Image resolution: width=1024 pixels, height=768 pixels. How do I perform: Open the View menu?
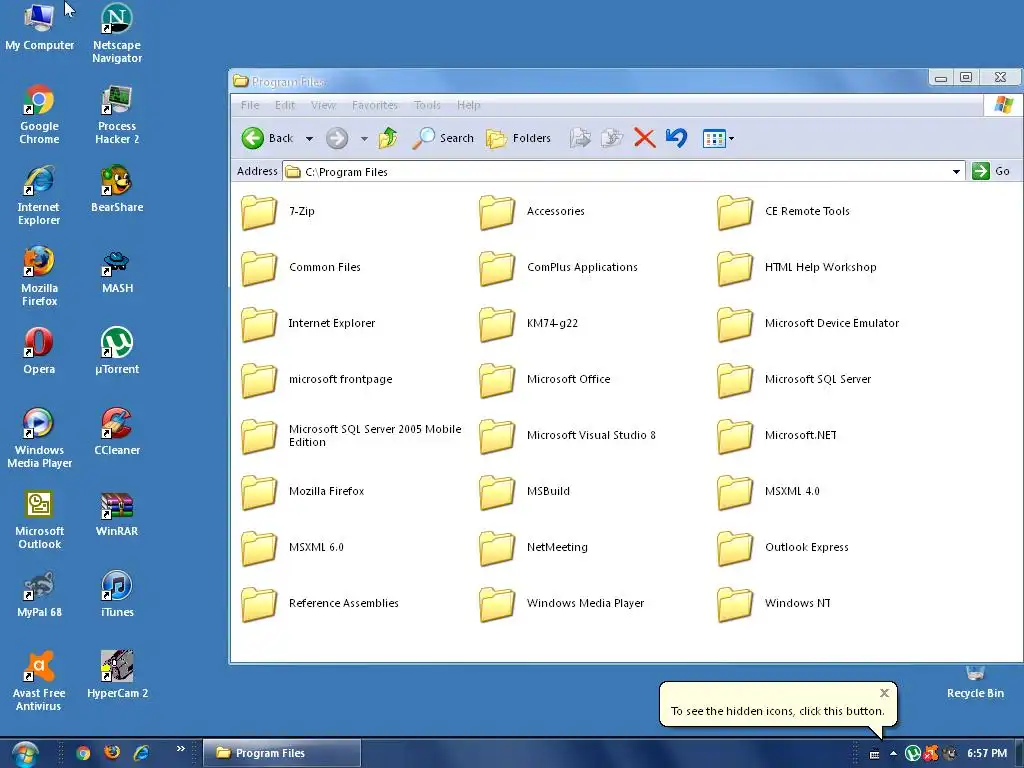coord(323,105)
